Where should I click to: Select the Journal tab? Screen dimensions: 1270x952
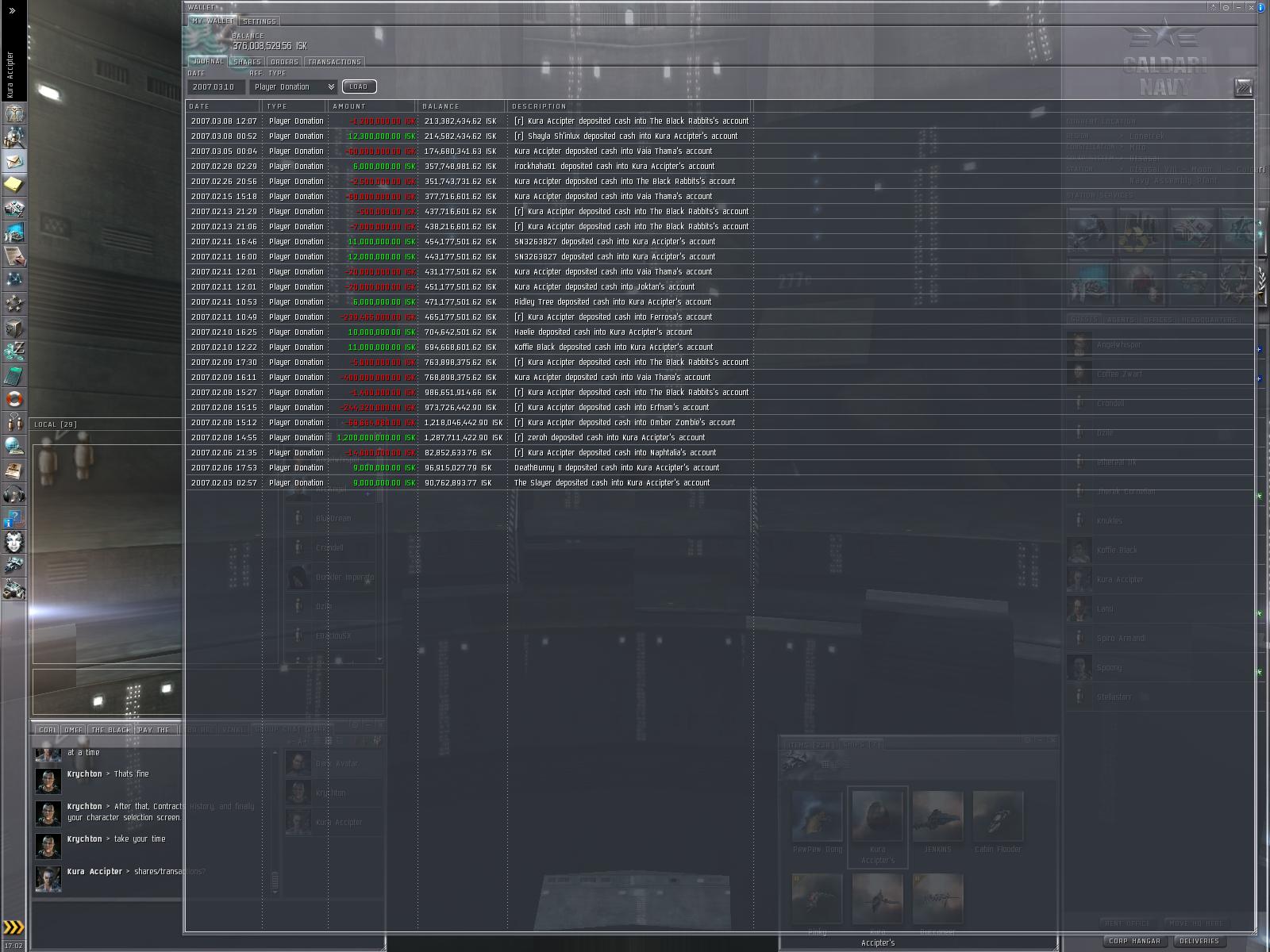[x=208, y=61]
